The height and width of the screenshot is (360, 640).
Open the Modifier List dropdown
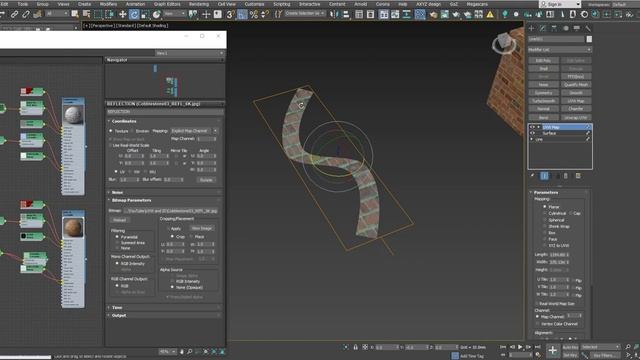tap(560, 49)
